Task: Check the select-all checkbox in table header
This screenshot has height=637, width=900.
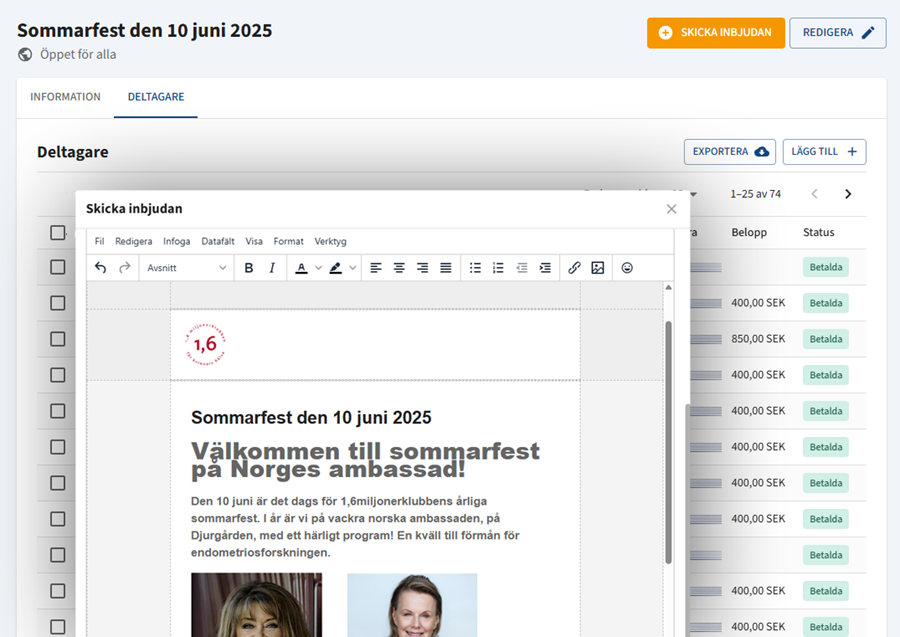Action: (57, 232)
